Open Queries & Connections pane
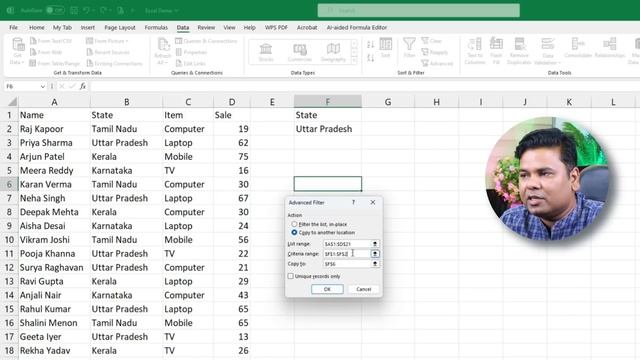The height and width of the screenshot is (360, 640). click(206, 41)
